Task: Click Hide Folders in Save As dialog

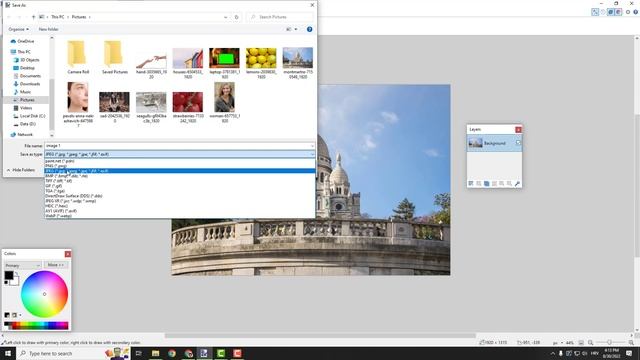Action: point(21,170)
